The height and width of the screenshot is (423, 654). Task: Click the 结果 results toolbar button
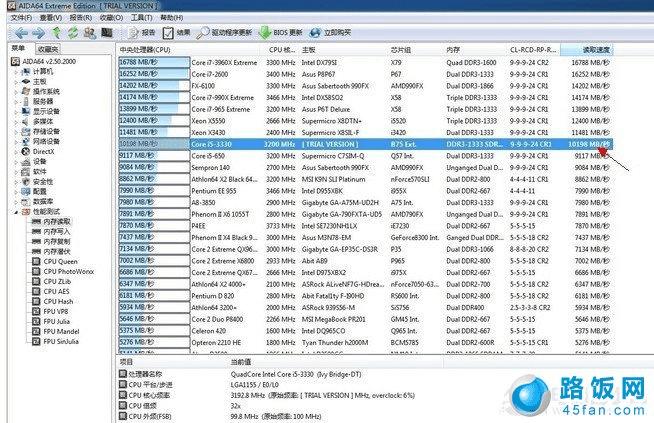coord(176,33)
